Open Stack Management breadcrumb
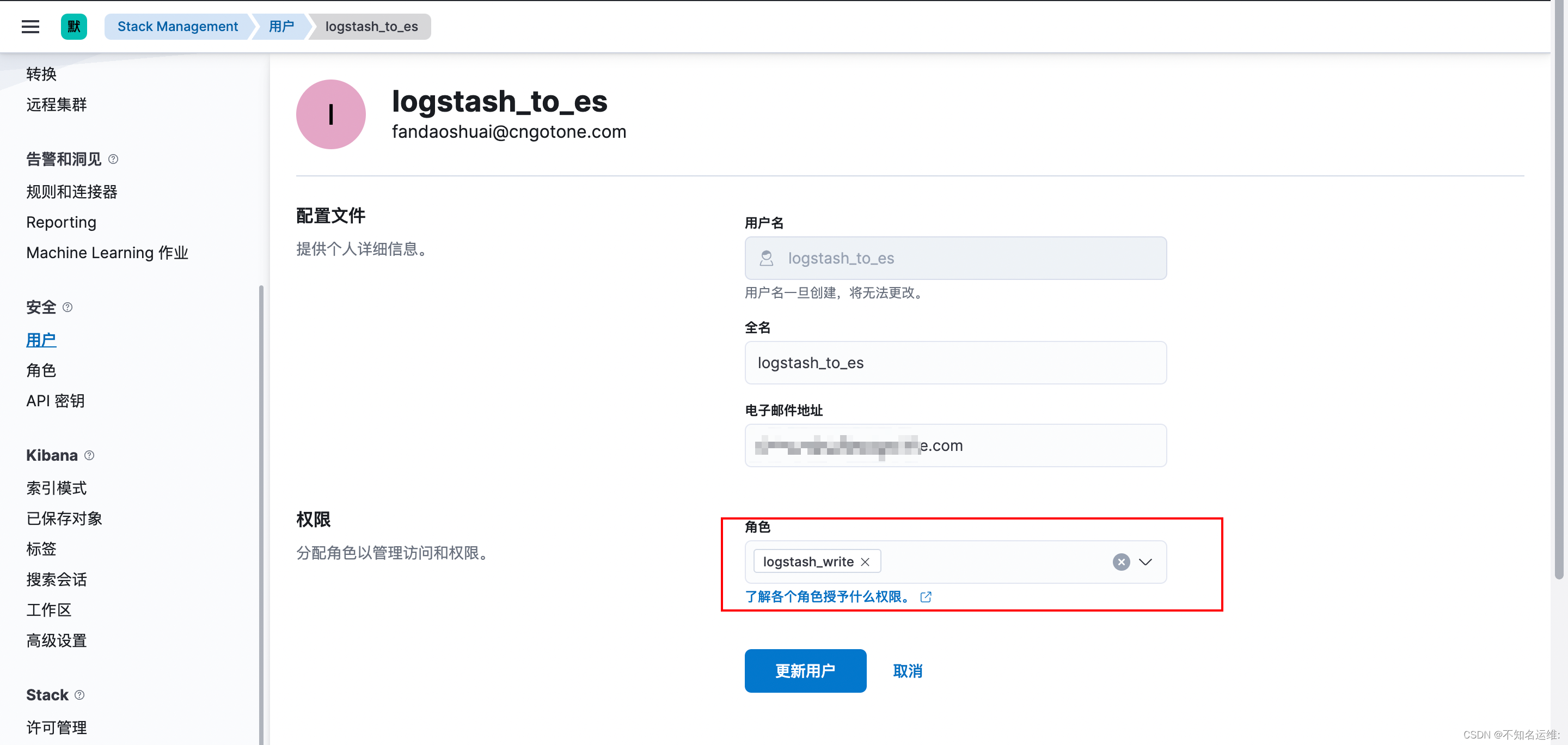Viewport: 1568px width, 745px height. pyautogui.click(x=177, y=26)
